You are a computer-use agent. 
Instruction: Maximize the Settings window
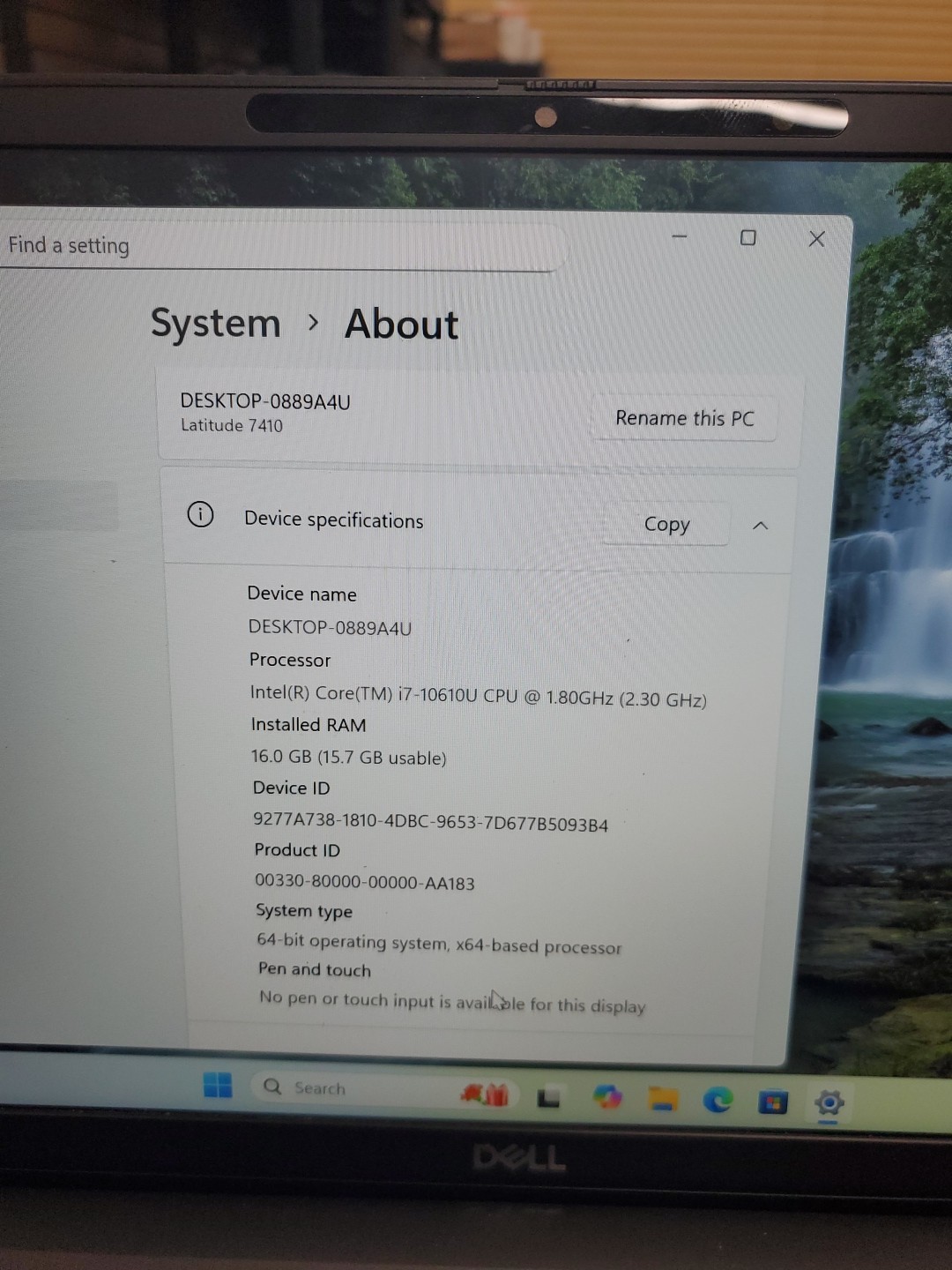pos(747,237)
